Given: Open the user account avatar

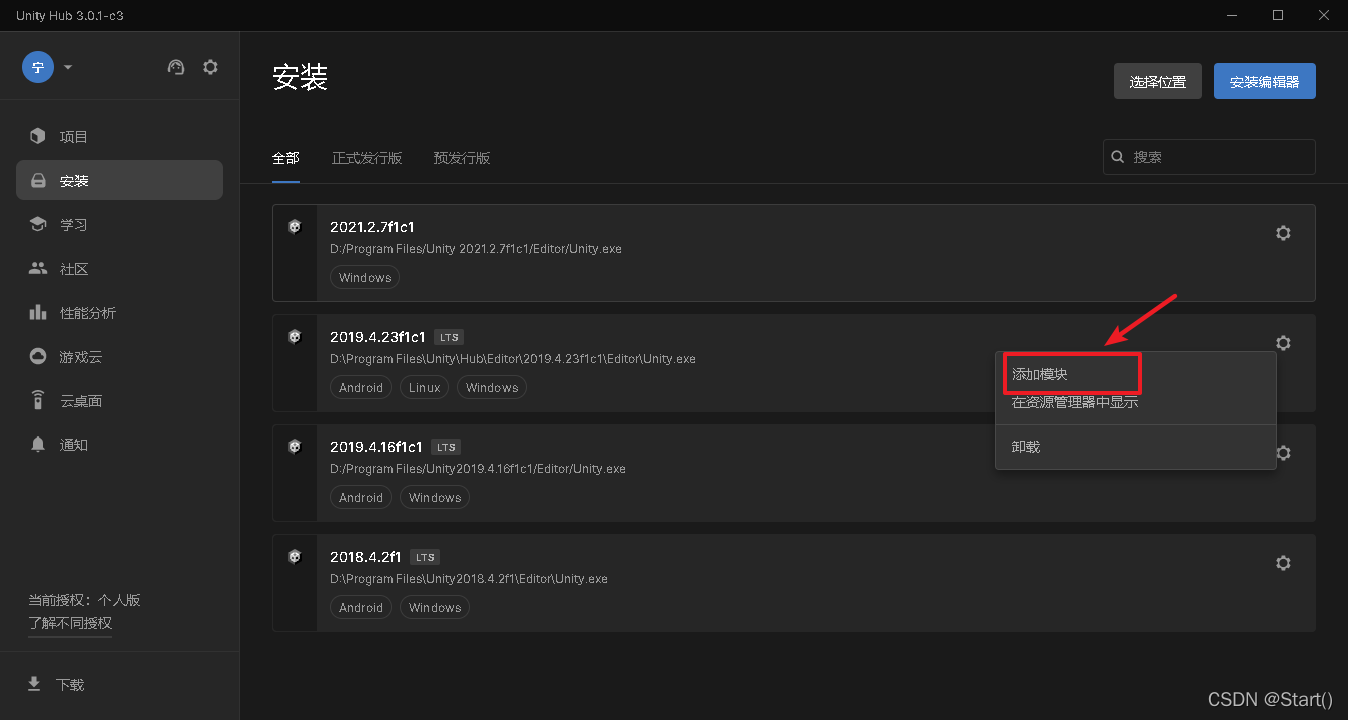Looking at the screenshot, I should pos(38,67).
